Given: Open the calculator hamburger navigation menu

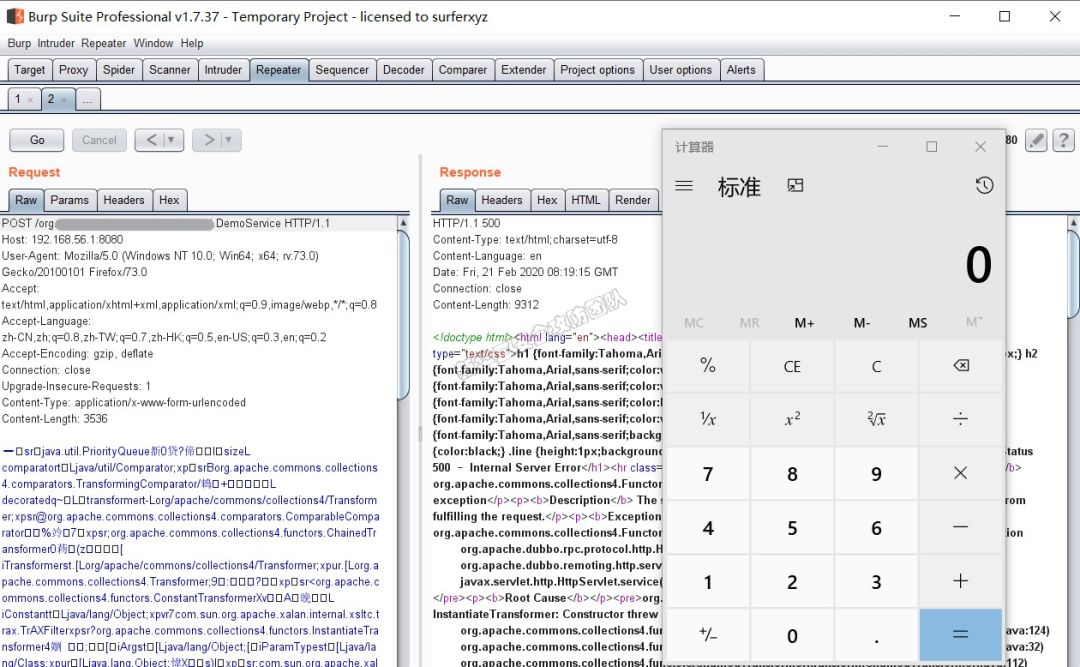Looking at the screenshot, I should pyautogui.click(x=683, y=185).
